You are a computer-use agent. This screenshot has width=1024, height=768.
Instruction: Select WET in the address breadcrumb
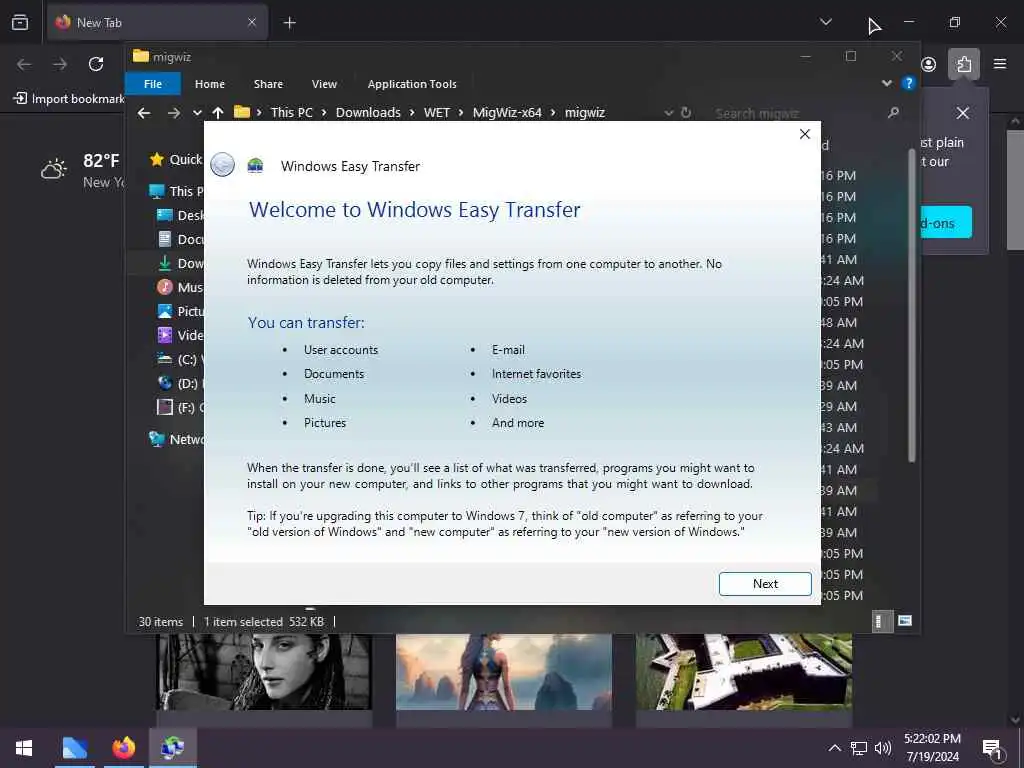tap(437, 112)
